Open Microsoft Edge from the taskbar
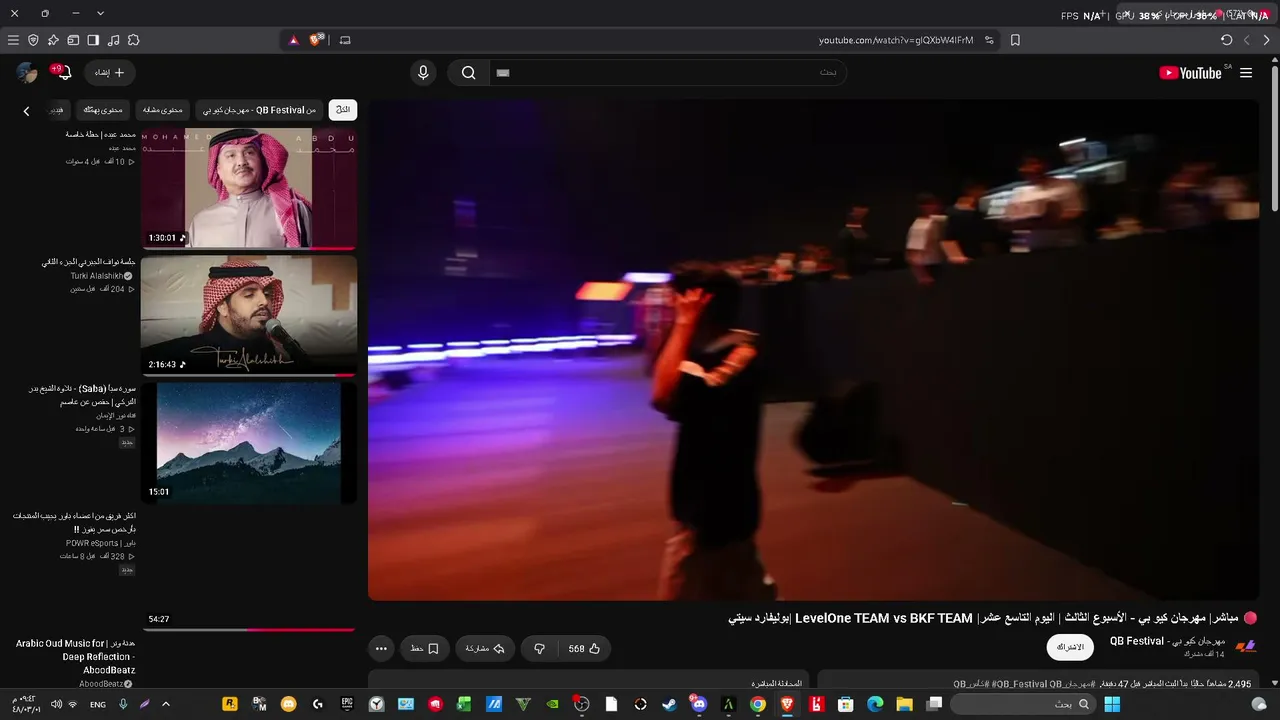The image size is (1280, 720). (x=875, y=704)
